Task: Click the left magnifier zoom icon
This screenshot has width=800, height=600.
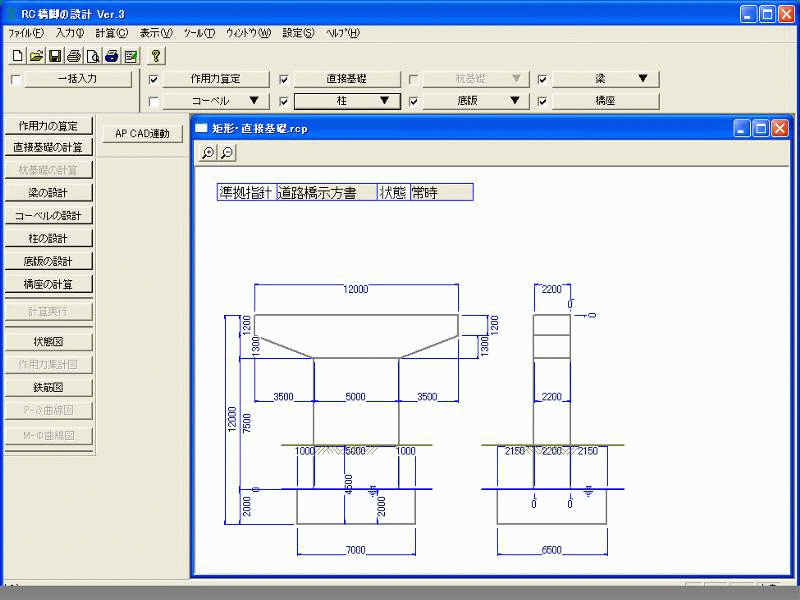Action: (208, 152)
